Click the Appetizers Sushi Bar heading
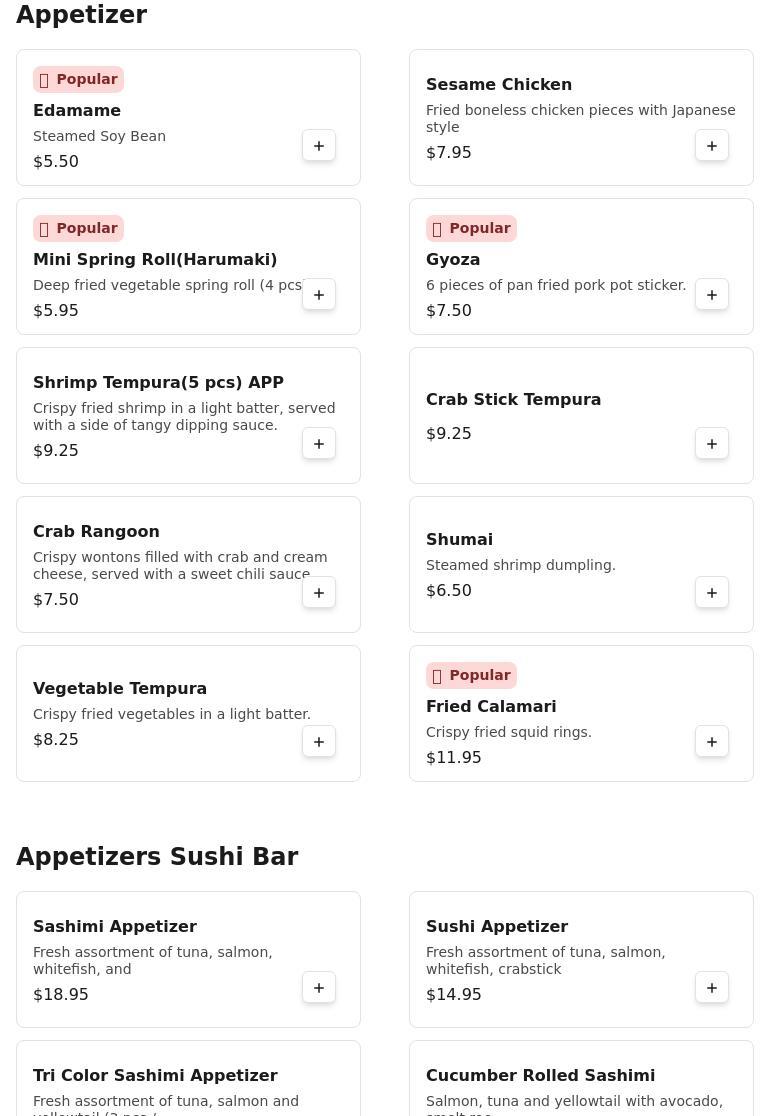The width and height of the screenshot is (770, 1116). click(157, 857)
